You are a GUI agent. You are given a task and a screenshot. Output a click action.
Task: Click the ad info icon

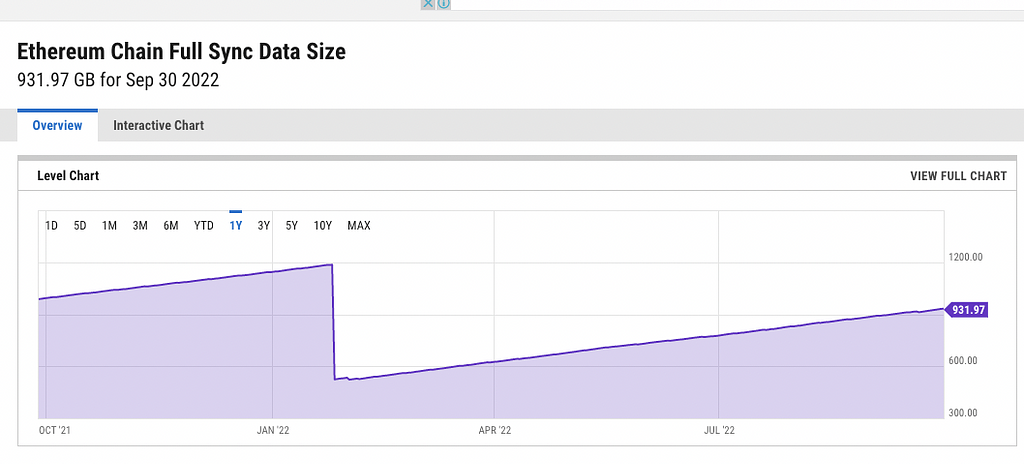[x=443, y=4]
